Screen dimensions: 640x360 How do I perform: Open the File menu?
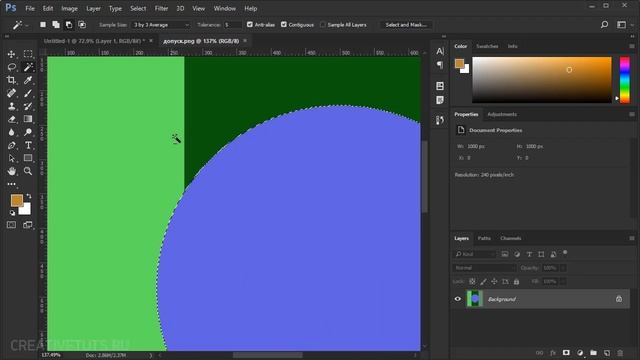pyautogui.click(x=30, y=8)
